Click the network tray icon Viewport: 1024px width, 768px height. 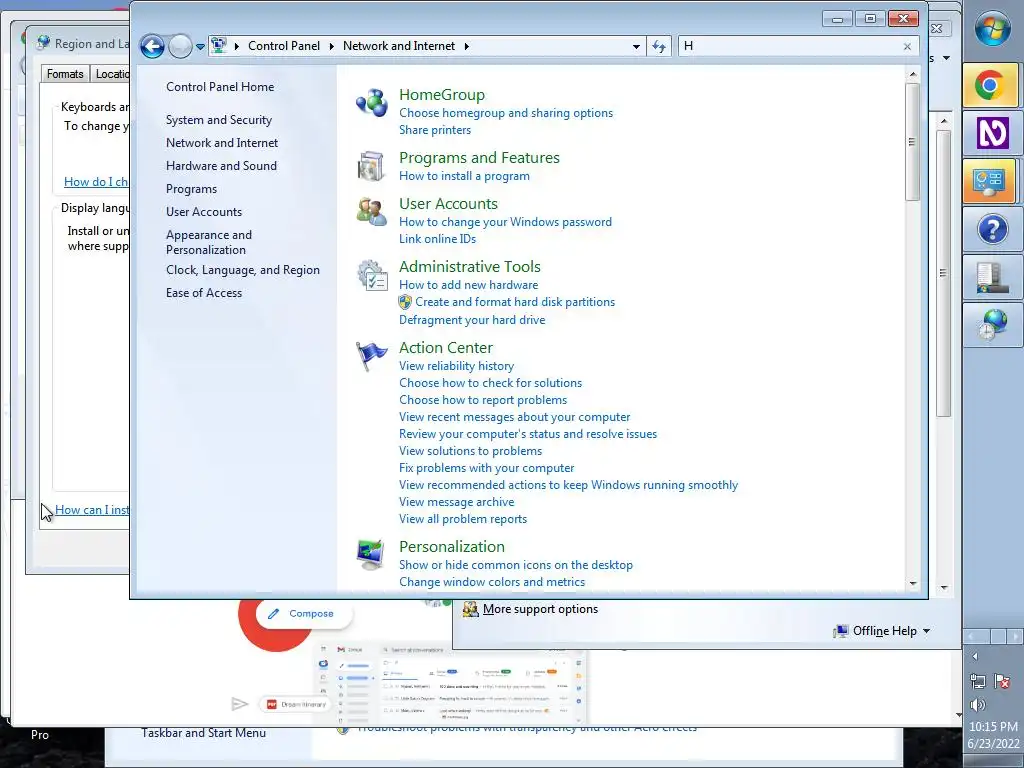pyautogui.click(x=978, y=681)
